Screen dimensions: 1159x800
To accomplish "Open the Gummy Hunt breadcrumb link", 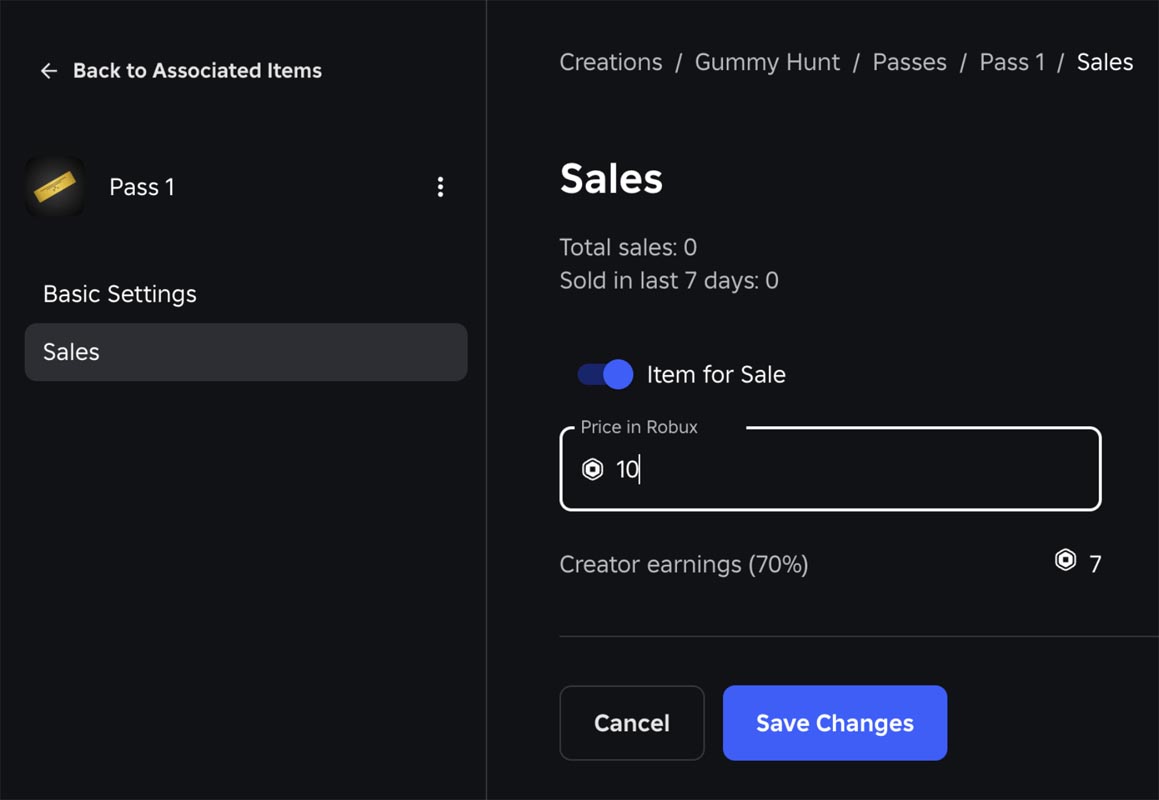I will [767, 62].
